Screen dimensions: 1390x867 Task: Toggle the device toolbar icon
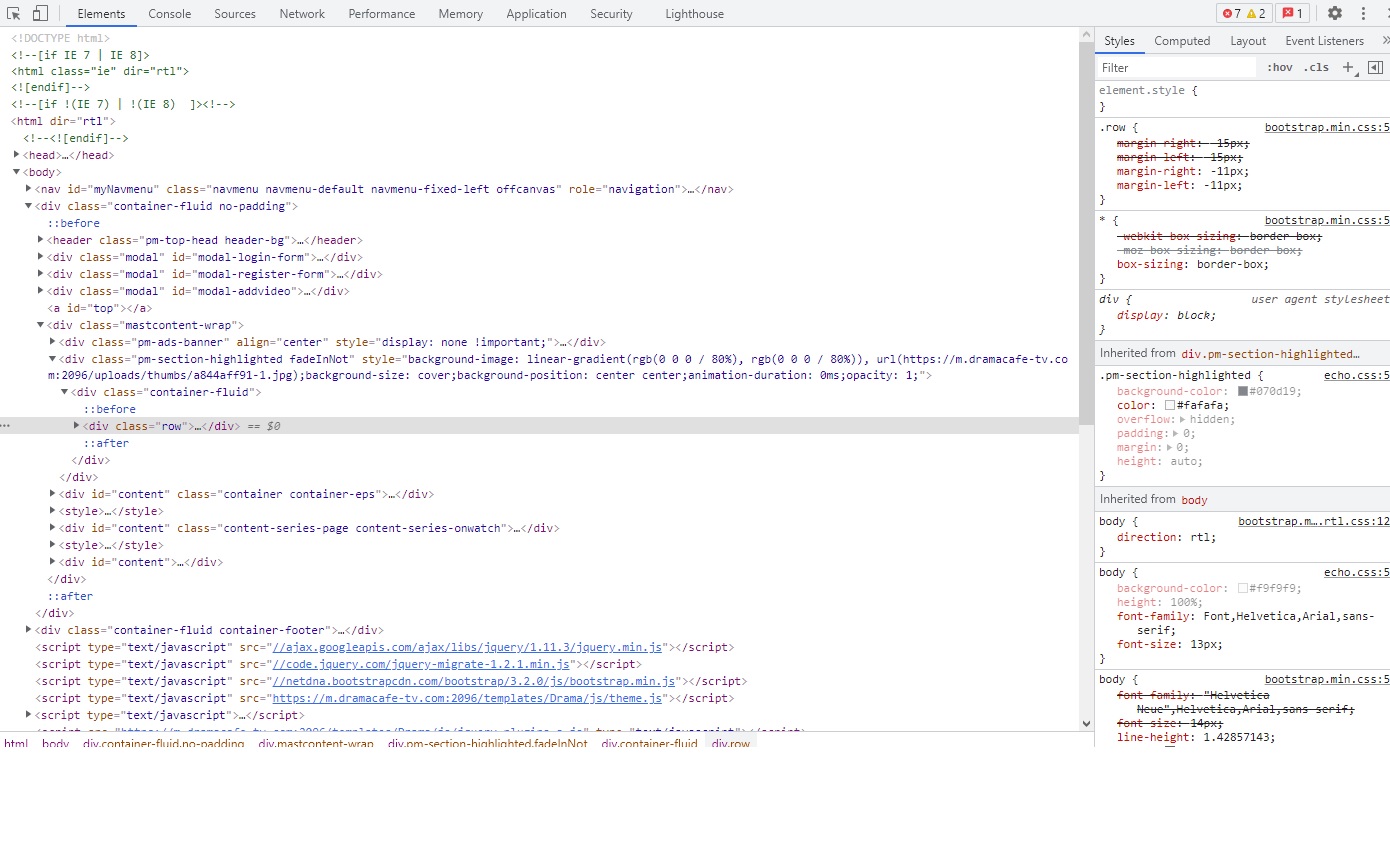[40, 13]
